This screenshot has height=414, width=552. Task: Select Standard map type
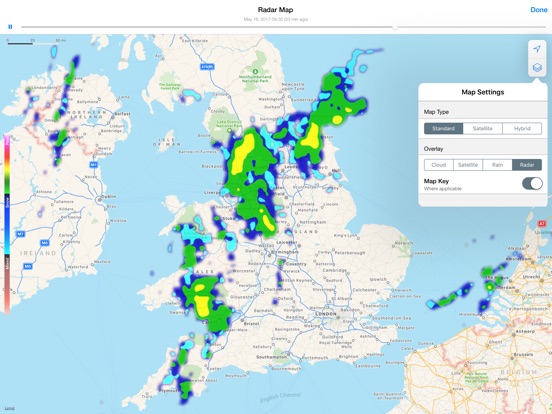(x=444, y=128)
